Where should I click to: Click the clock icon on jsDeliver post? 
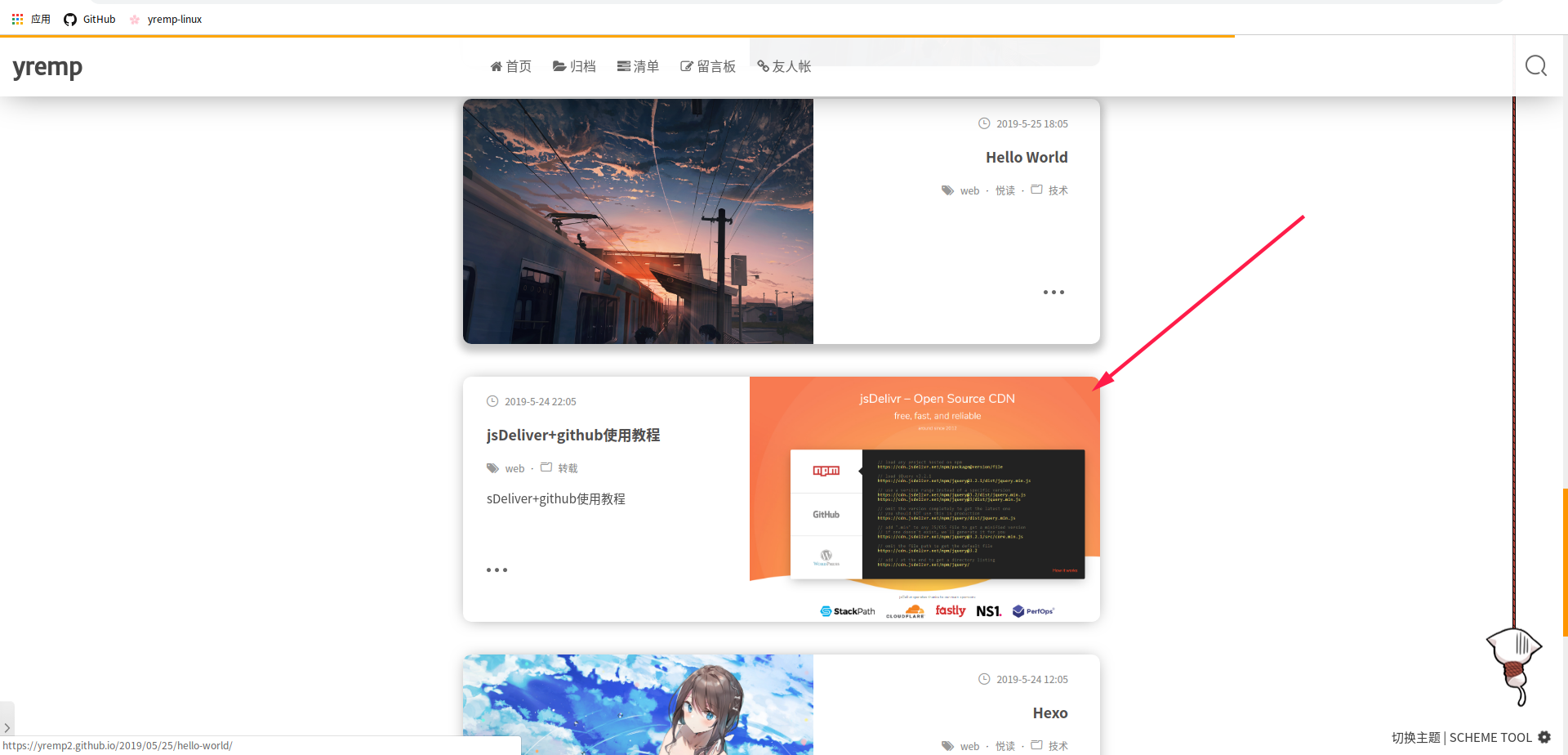[x=492, y=401]
